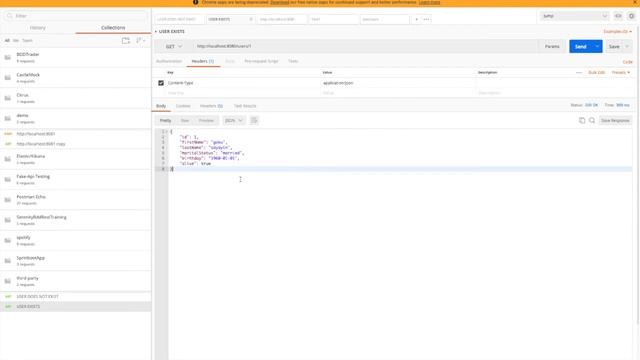Click the request URL input field
This screenshot has width=640, height=360.
tap(365, 47)
